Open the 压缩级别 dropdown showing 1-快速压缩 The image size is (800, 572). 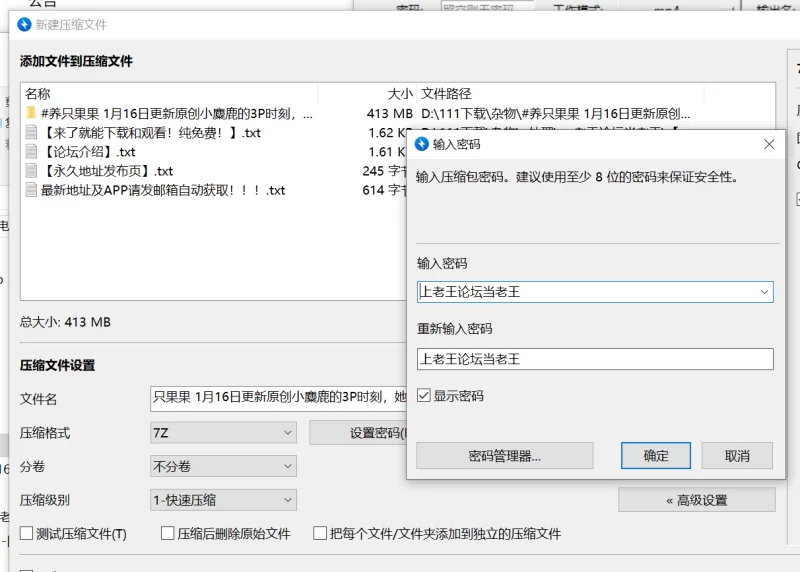[x=222, y=500]
